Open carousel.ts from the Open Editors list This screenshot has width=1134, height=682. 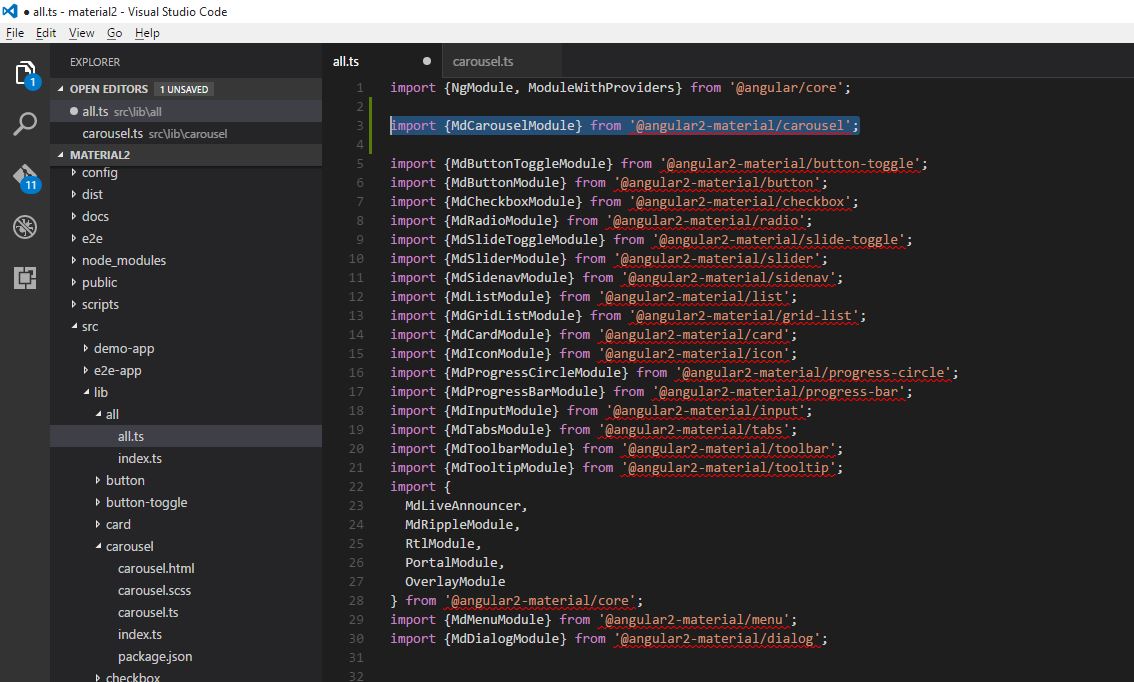click(x=112, y=133)
